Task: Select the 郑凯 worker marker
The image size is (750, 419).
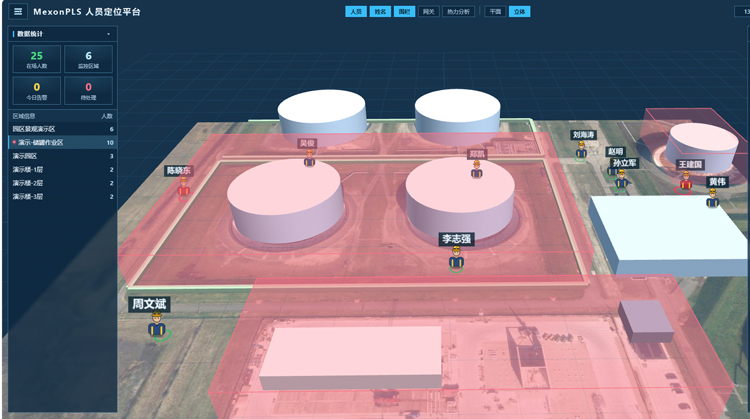Action: pyautogui.click(x=476, y=169)
